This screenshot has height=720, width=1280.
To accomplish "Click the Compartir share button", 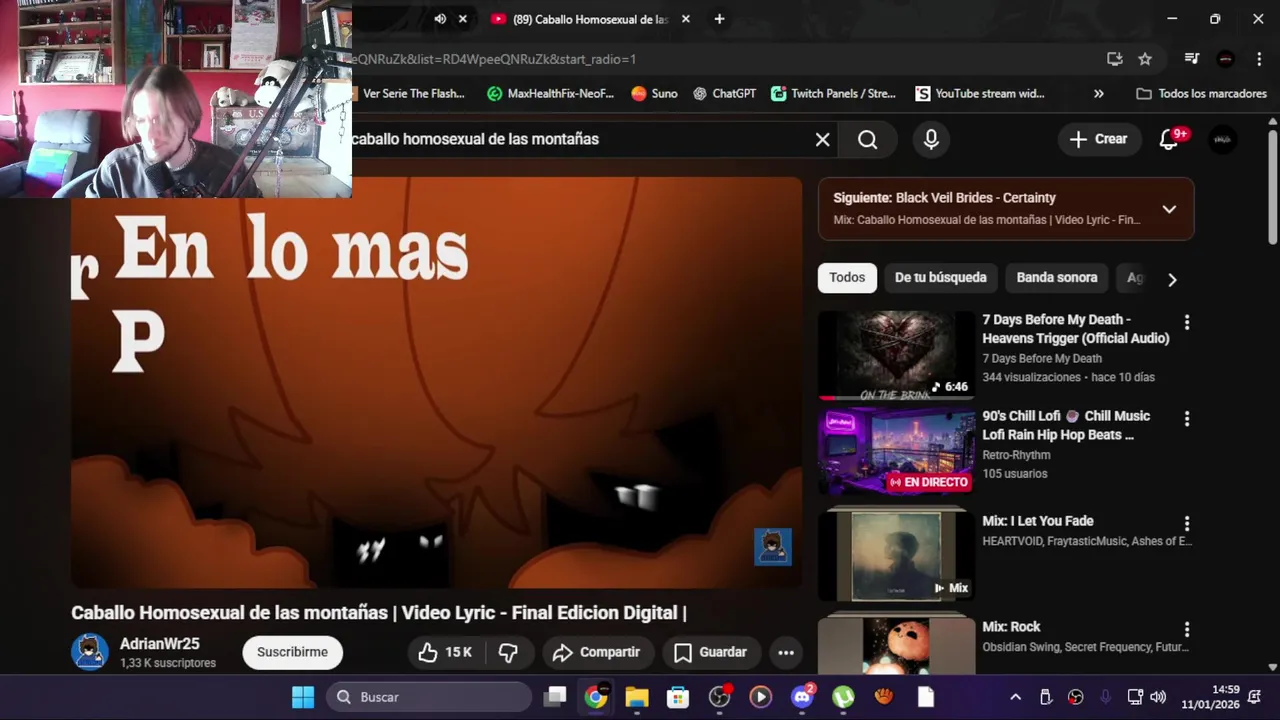I will tap(597, 652).
